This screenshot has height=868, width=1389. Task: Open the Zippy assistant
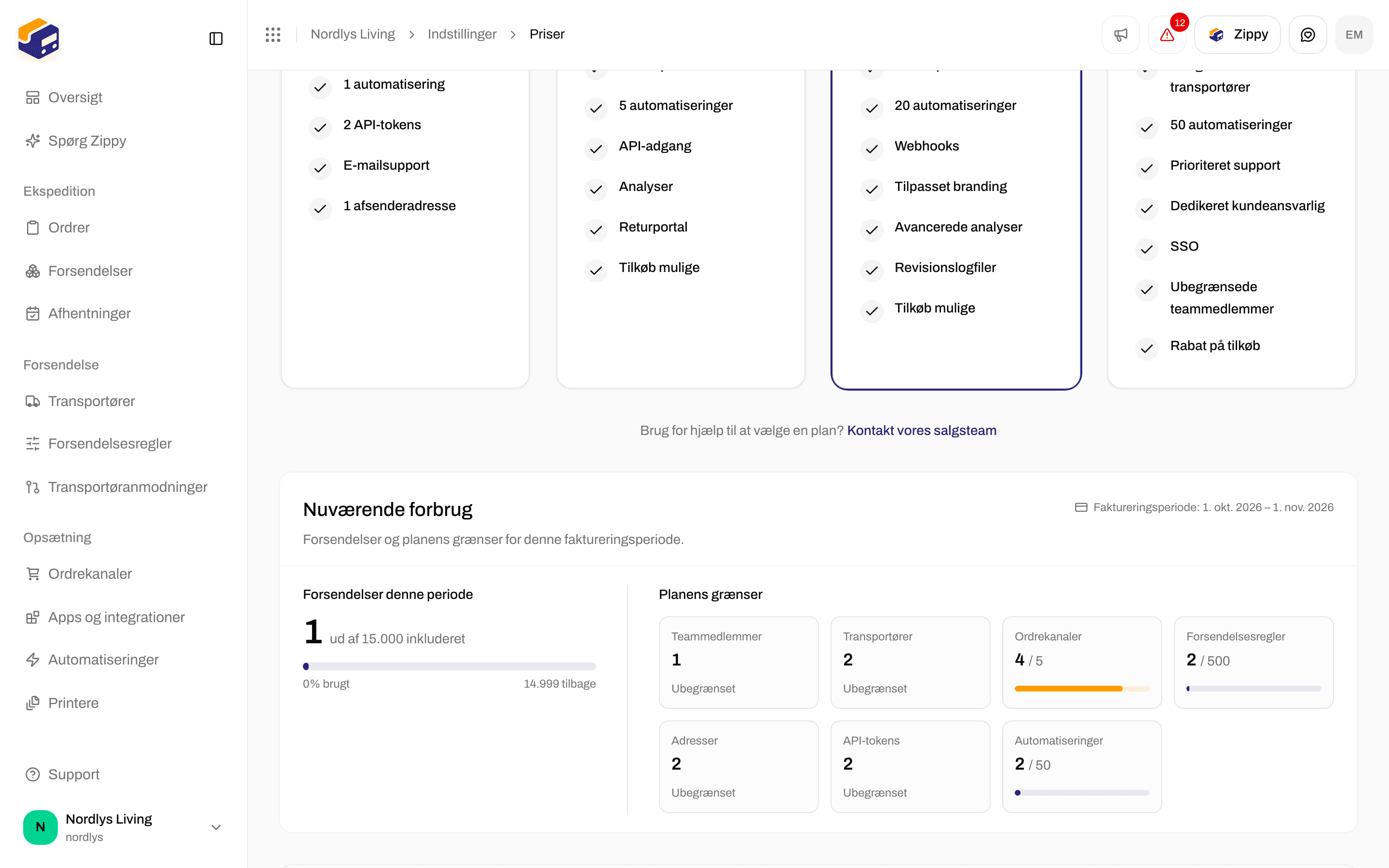1238,34
